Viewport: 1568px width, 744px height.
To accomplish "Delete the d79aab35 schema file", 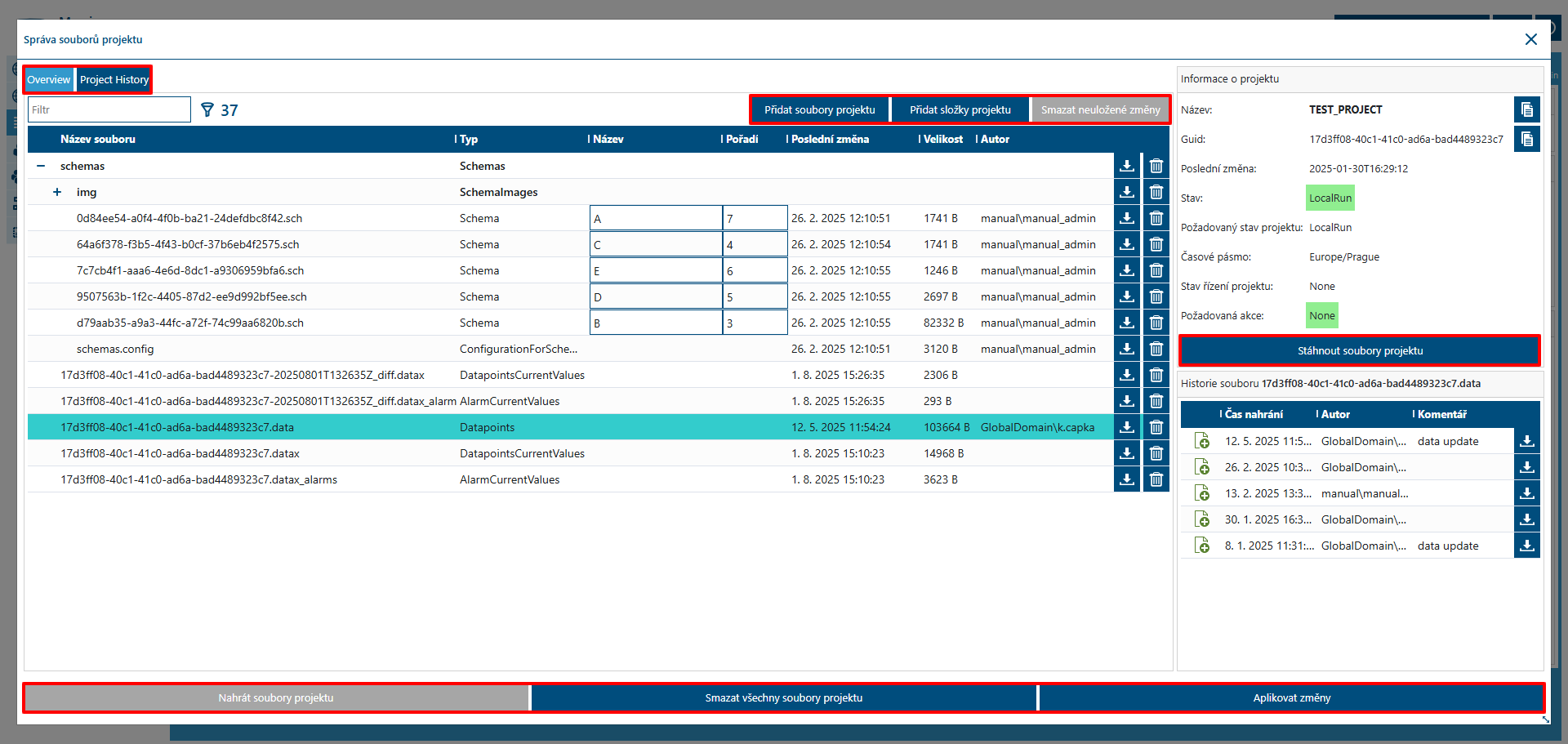I will (1156, 323).
